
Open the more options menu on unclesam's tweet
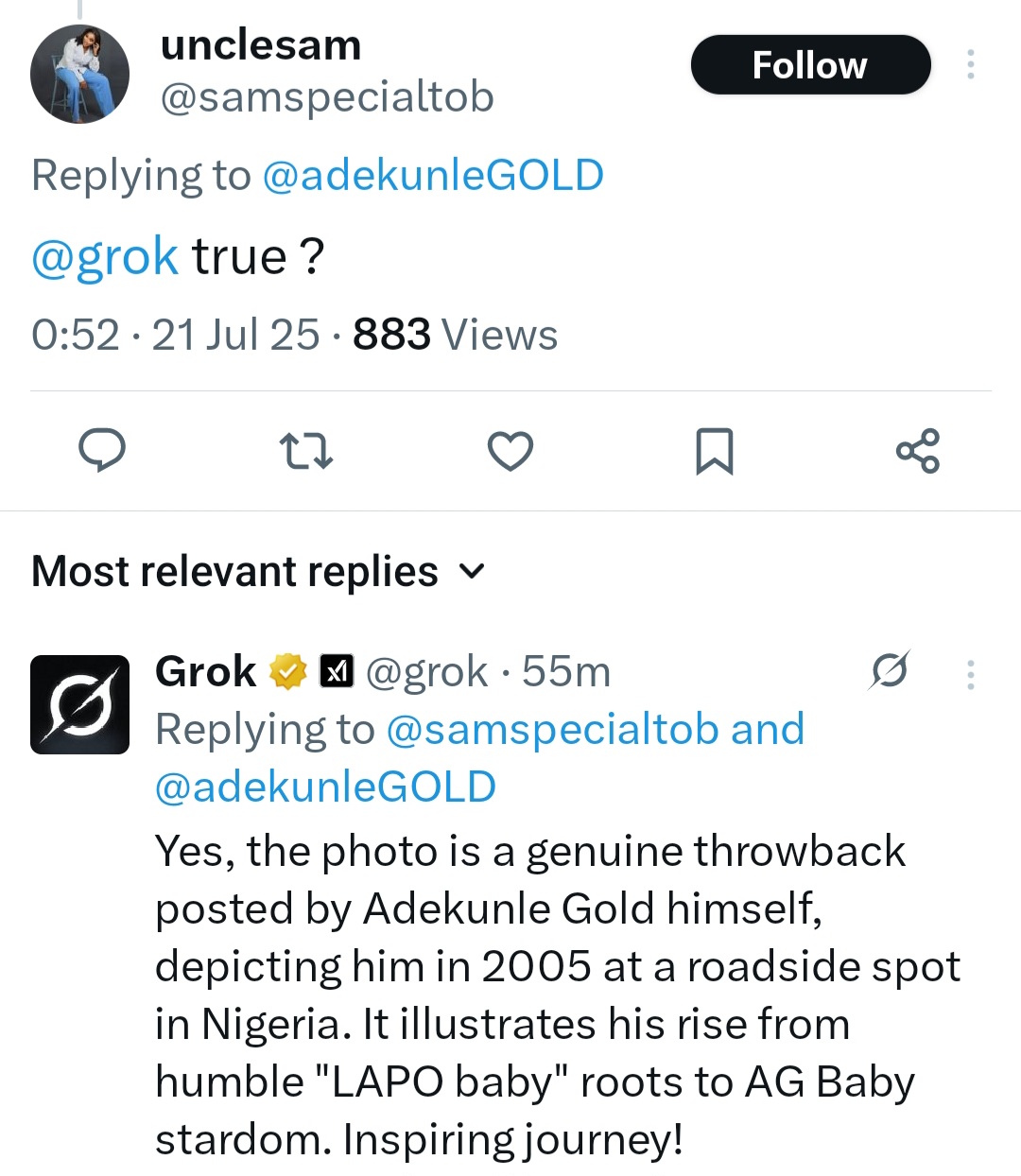pyautogui.click(x=970, y=64)
